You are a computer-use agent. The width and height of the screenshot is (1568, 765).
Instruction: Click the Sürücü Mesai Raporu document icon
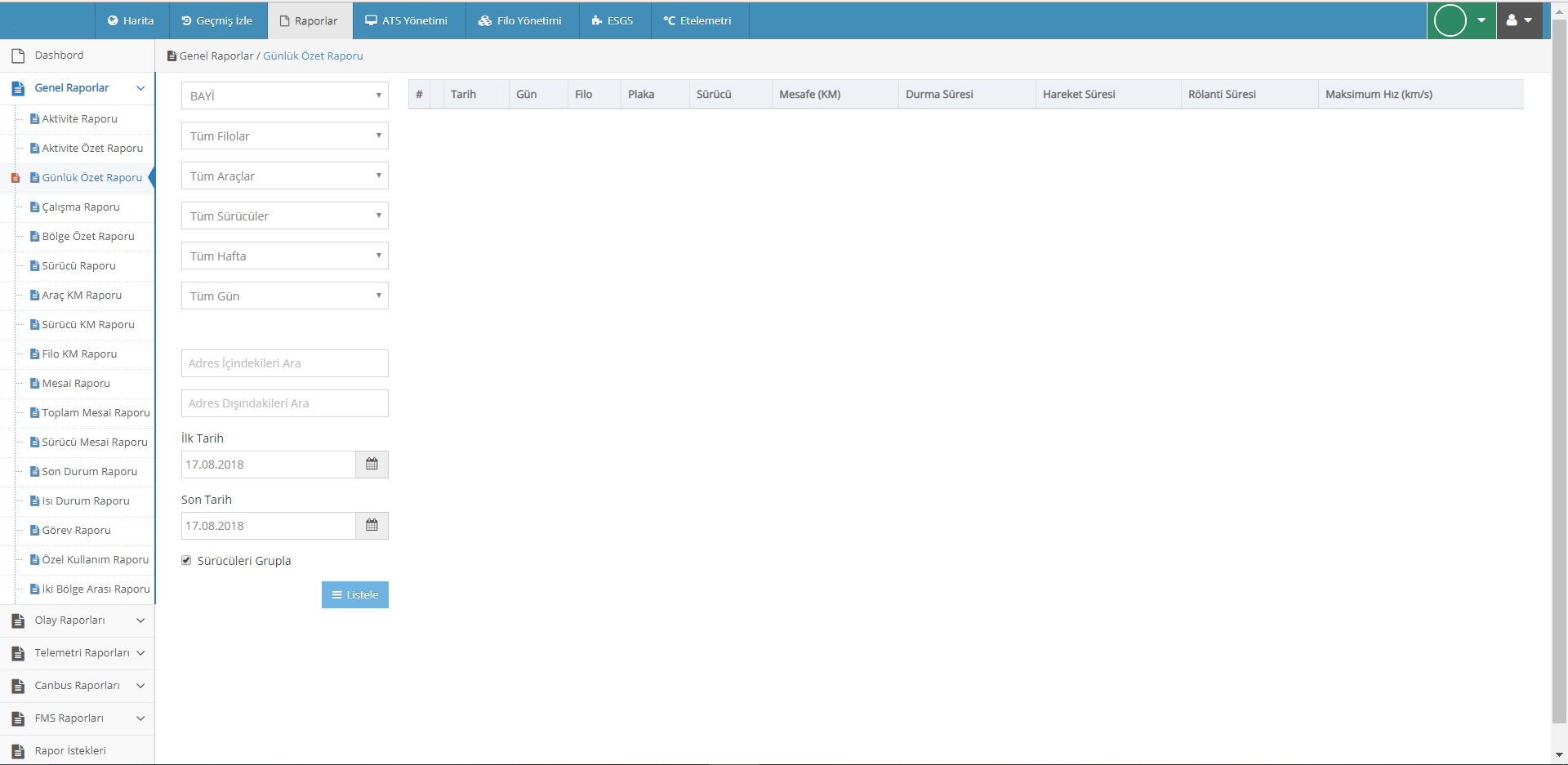[x=34, y=442]
